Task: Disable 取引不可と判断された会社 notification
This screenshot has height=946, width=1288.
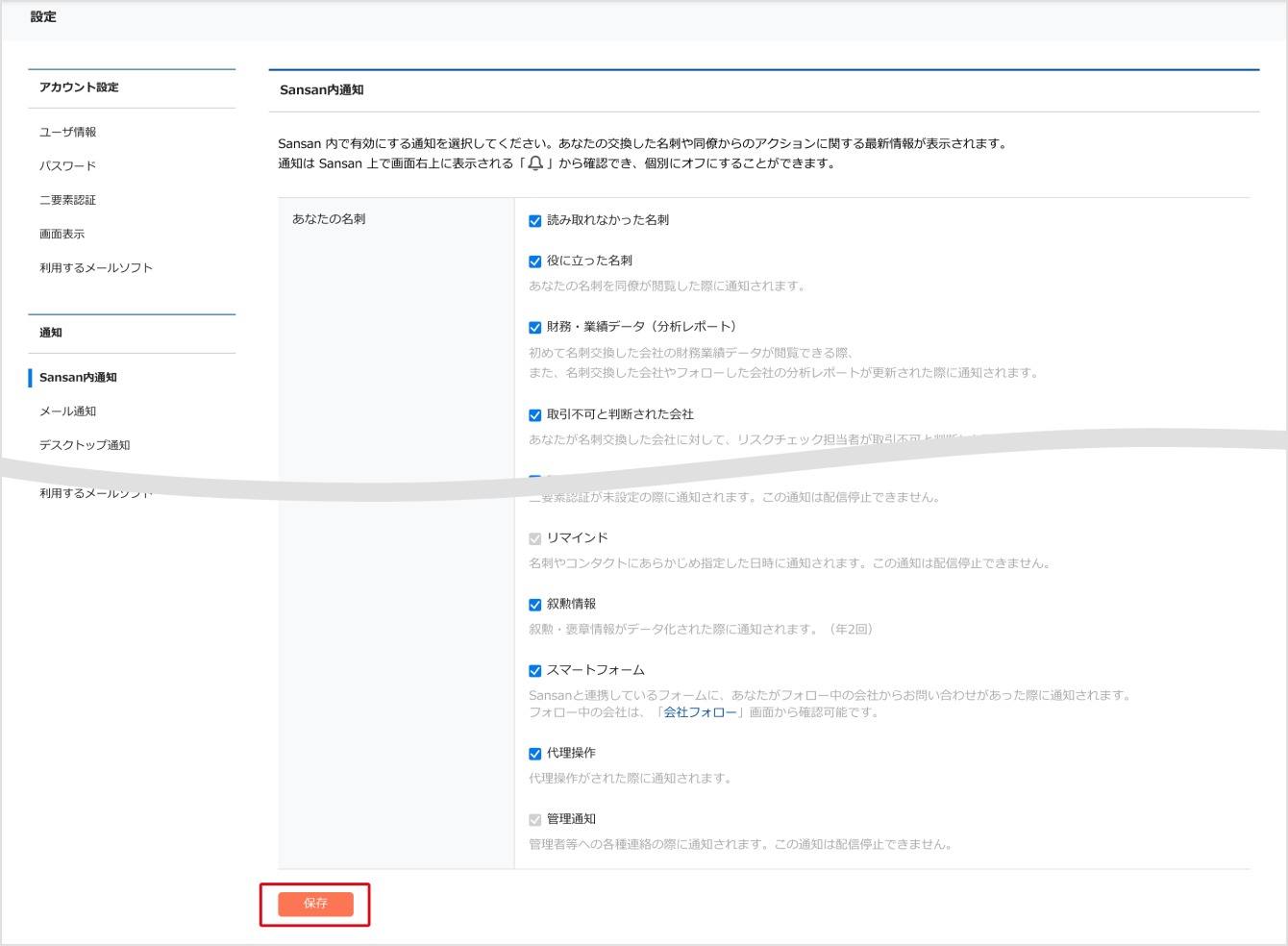Action: [535, 415]
